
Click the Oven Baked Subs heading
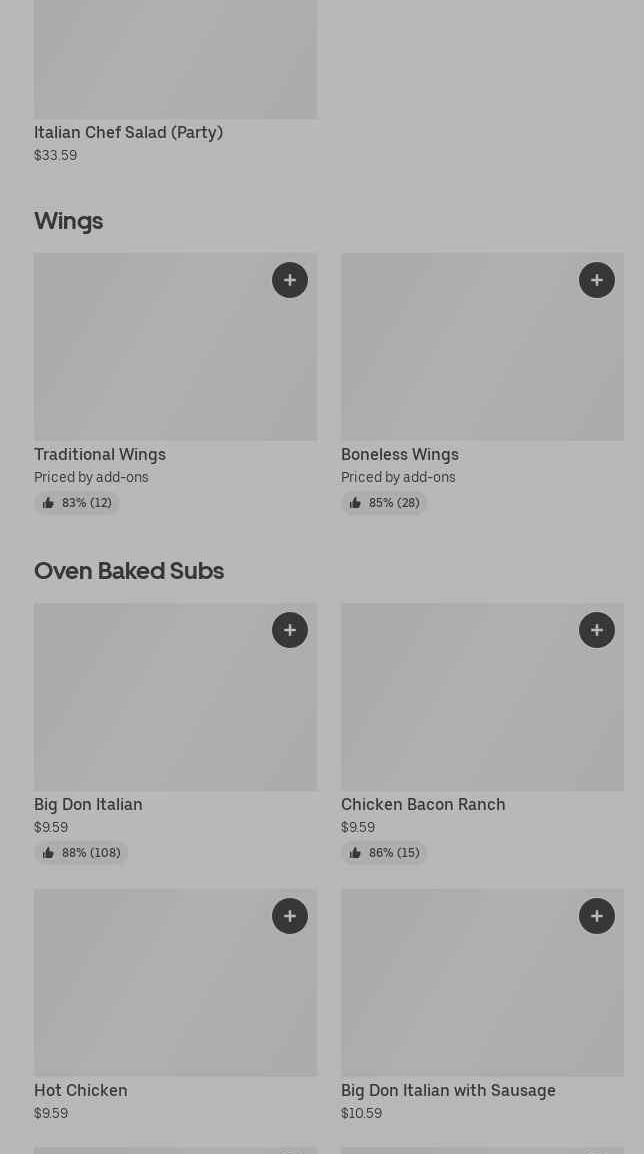129,571
